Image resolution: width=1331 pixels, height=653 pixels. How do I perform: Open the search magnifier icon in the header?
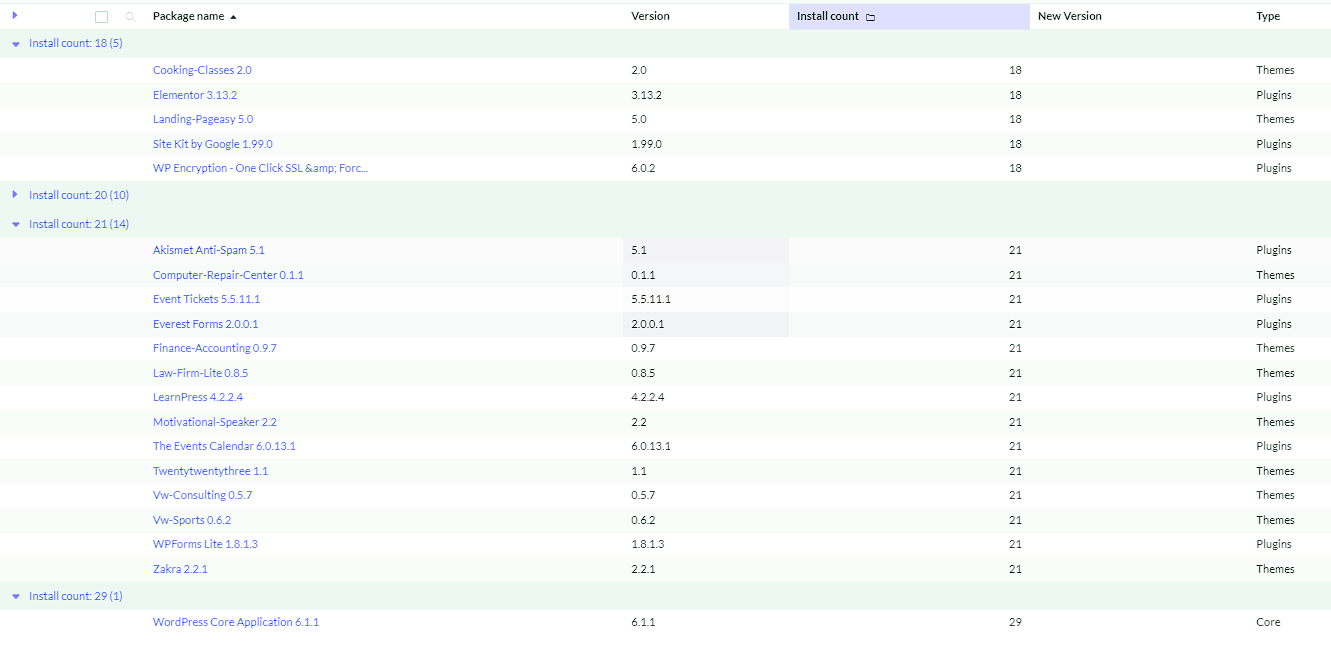(x=130, y=17)
